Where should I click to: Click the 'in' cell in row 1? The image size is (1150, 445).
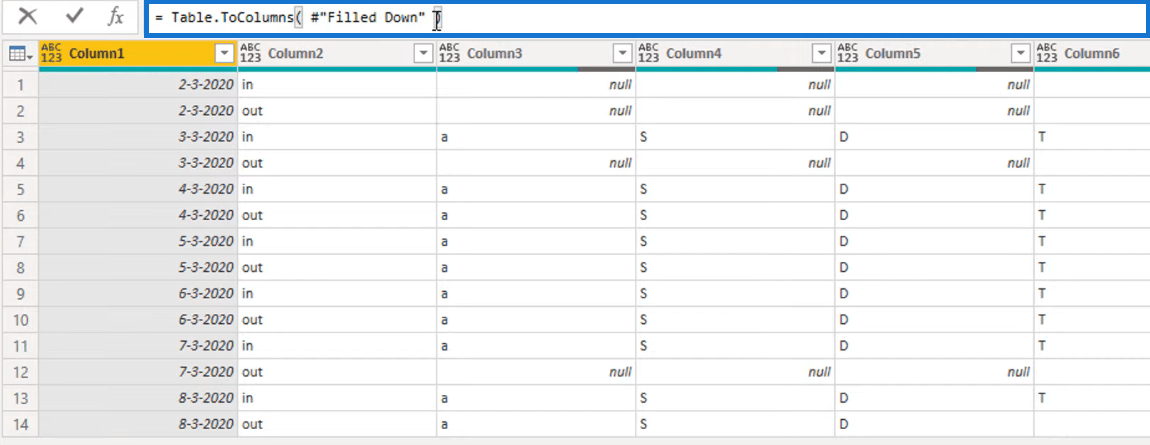[337, 85]
